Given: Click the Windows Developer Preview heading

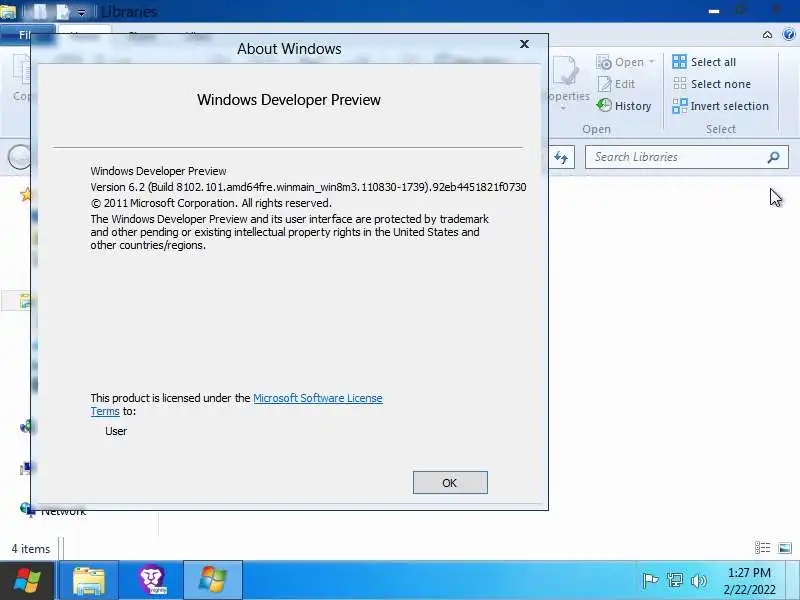Looking at the screenshot, I should coord(289,99).
